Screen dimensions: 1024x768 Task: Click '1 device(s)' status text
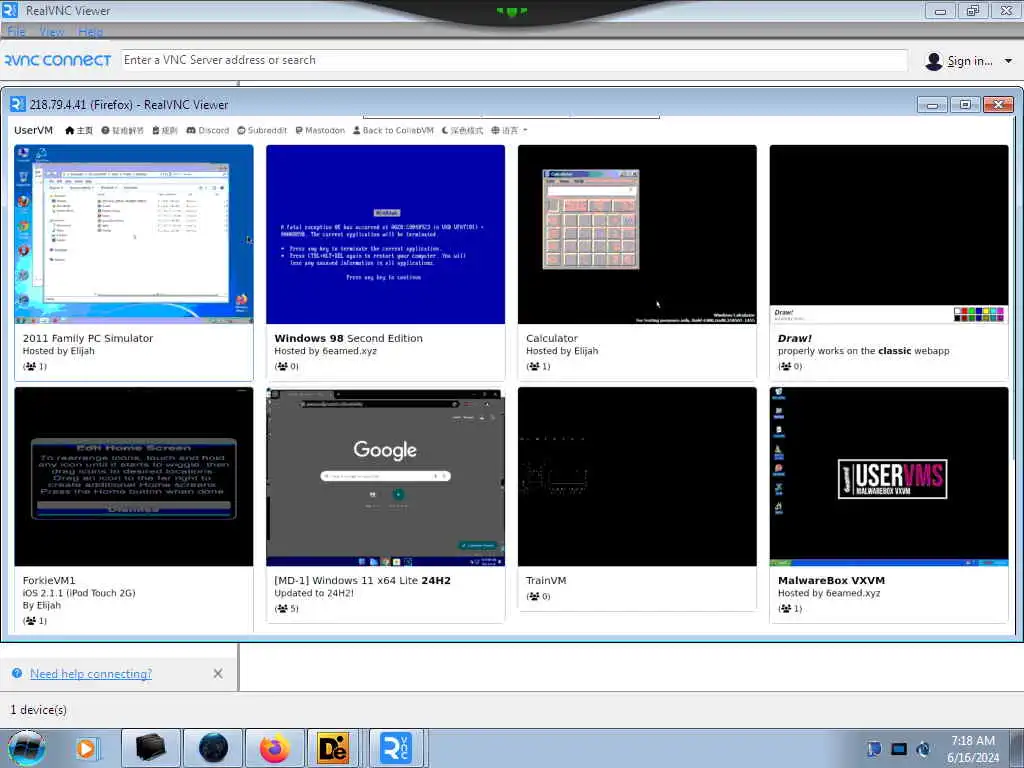[x=39, y=710]
